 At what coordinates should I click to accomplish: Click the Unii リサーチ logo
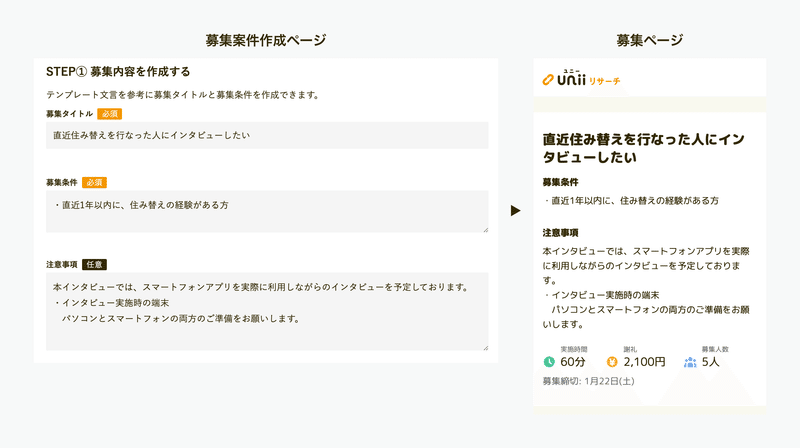581,78
